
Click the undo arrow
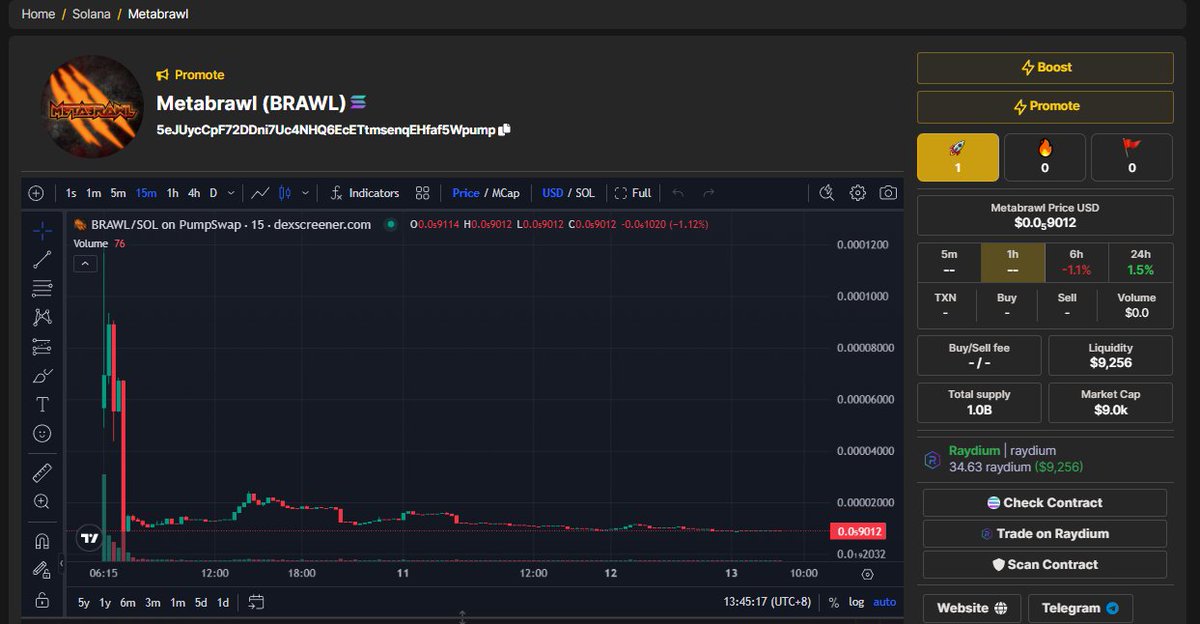click(x=678, y=193)
